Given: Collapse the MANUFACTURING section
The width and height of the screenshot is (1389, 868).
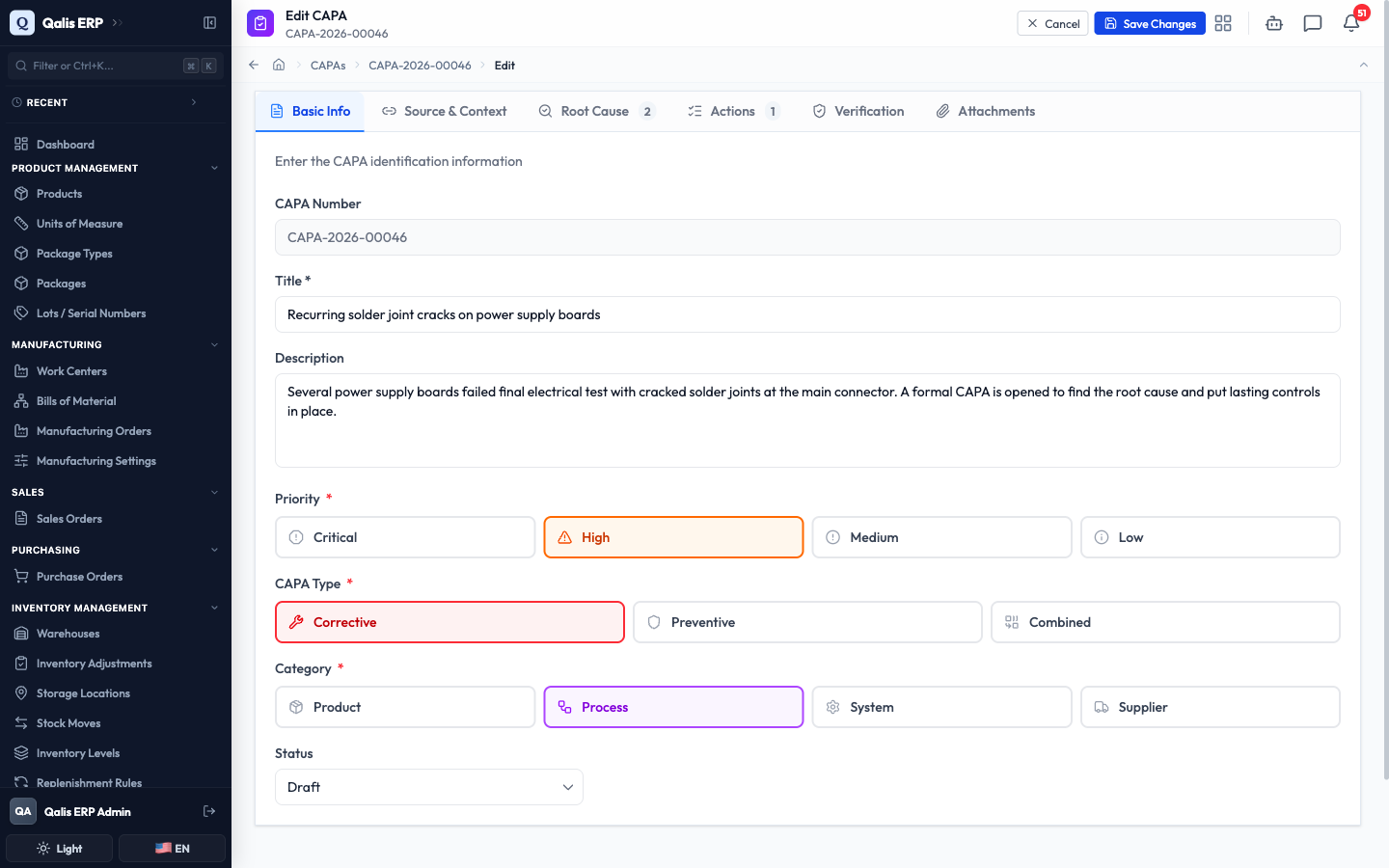Looking at the screenshot, I should tap(214, 344).
